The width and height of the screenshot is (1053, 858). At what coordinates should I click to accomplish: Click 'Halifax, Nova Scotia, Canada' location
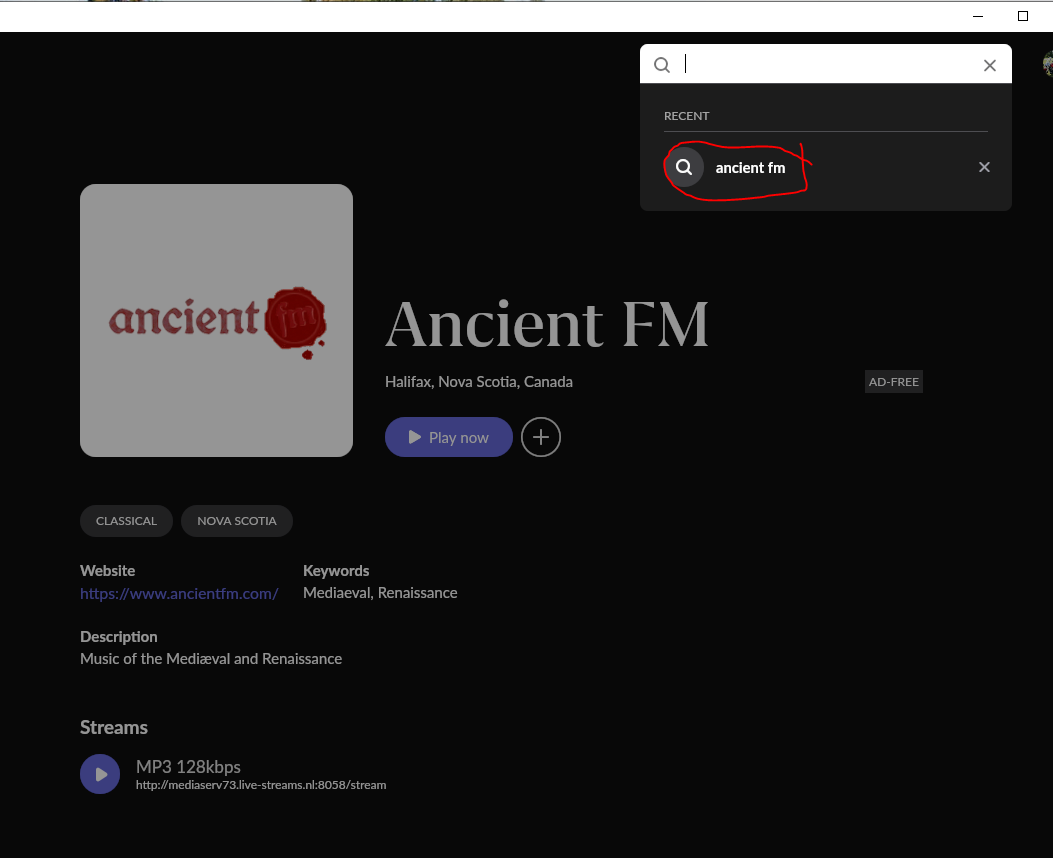(479, 381)
